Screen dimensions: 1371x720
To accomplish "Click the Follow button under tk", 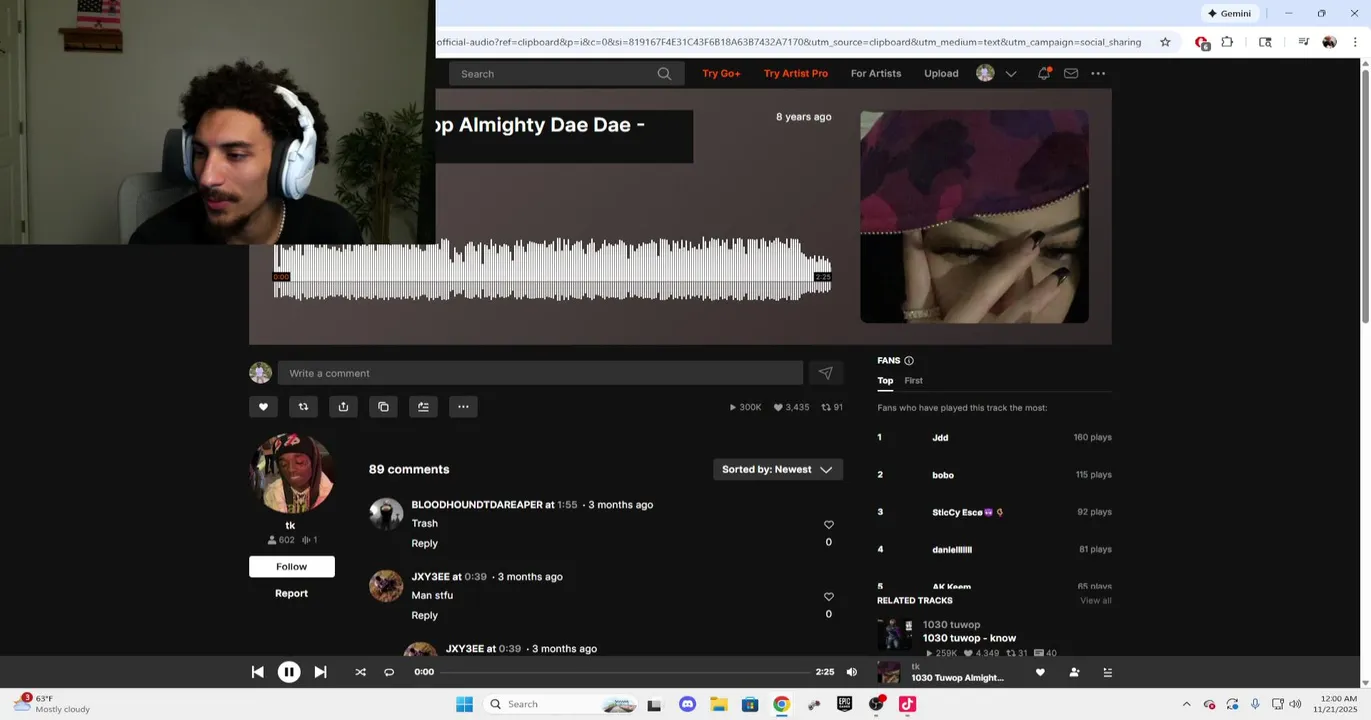I will [x=292, y=567].
